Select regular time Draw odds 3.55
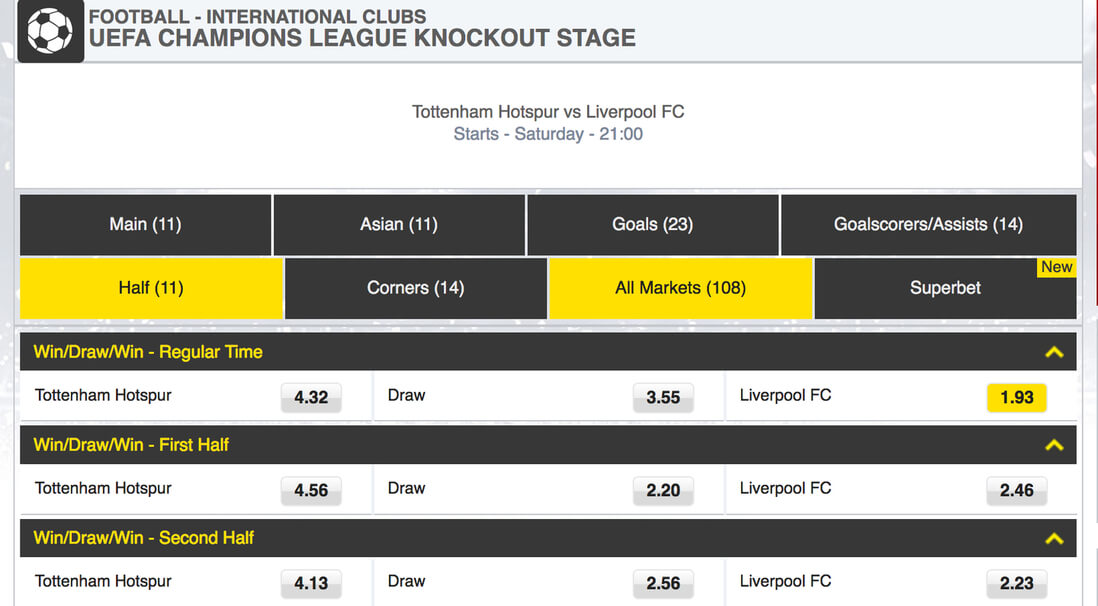The image size is (1098, 606). tap(663, 397)
